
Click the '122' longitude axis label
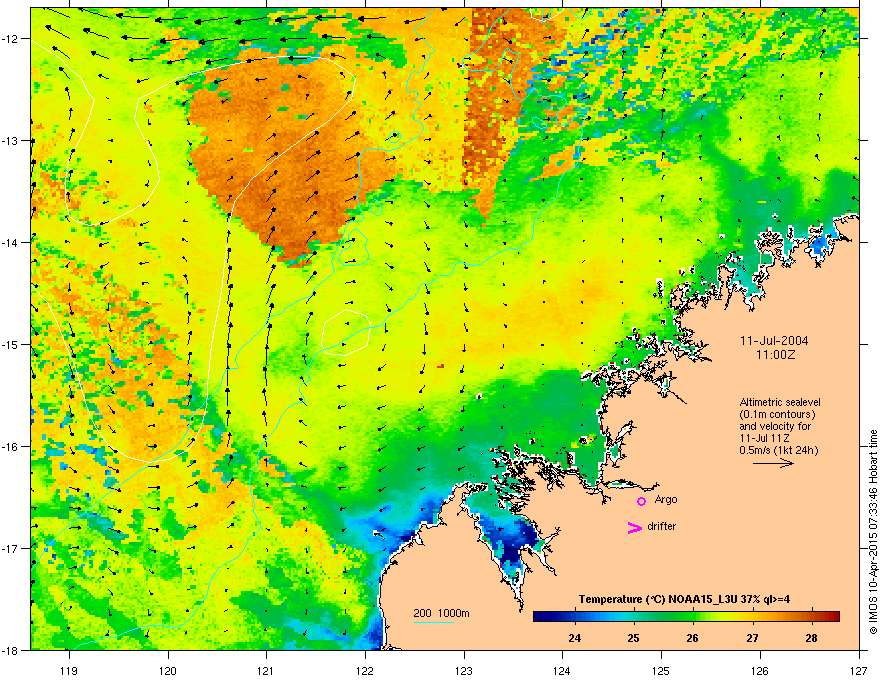point(365,670)
